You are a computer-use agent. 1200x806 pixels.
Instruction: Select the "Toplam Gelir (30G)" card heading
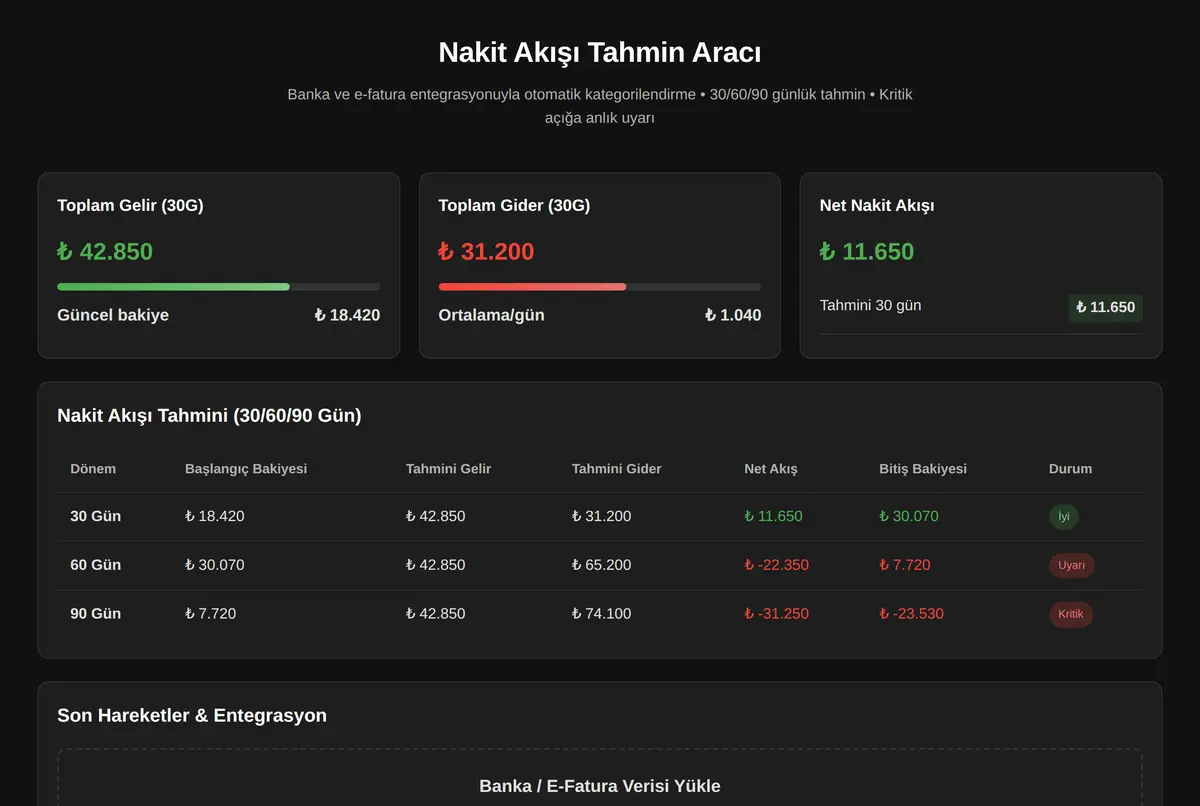(130, 206)
